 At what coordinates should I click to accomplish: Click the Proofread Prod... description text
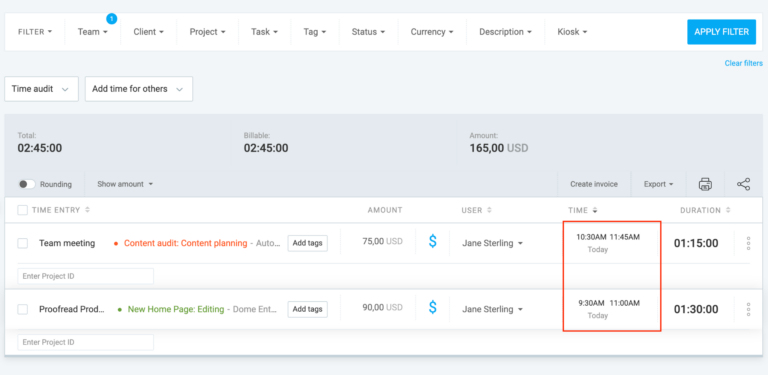pos(72,309)
